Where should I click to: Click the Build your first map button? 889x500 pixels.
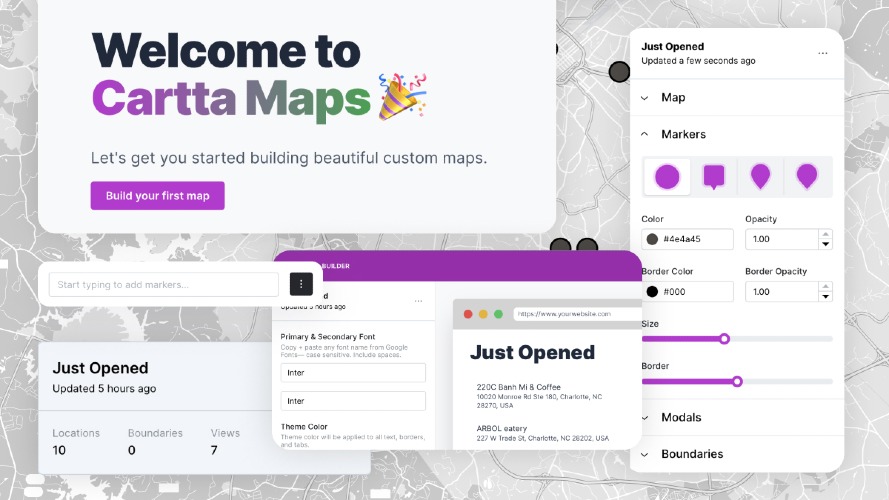pos(158,196)
